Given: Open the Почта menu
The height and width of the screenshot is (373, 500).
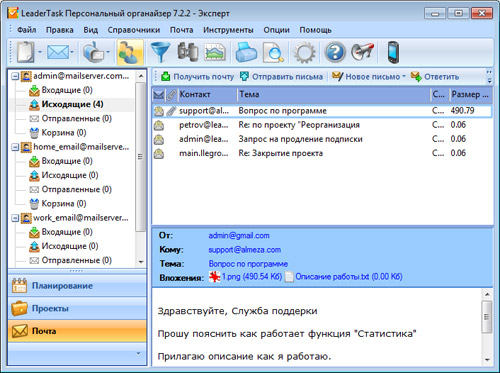Looking at the screenshot, I should [182, 30].
